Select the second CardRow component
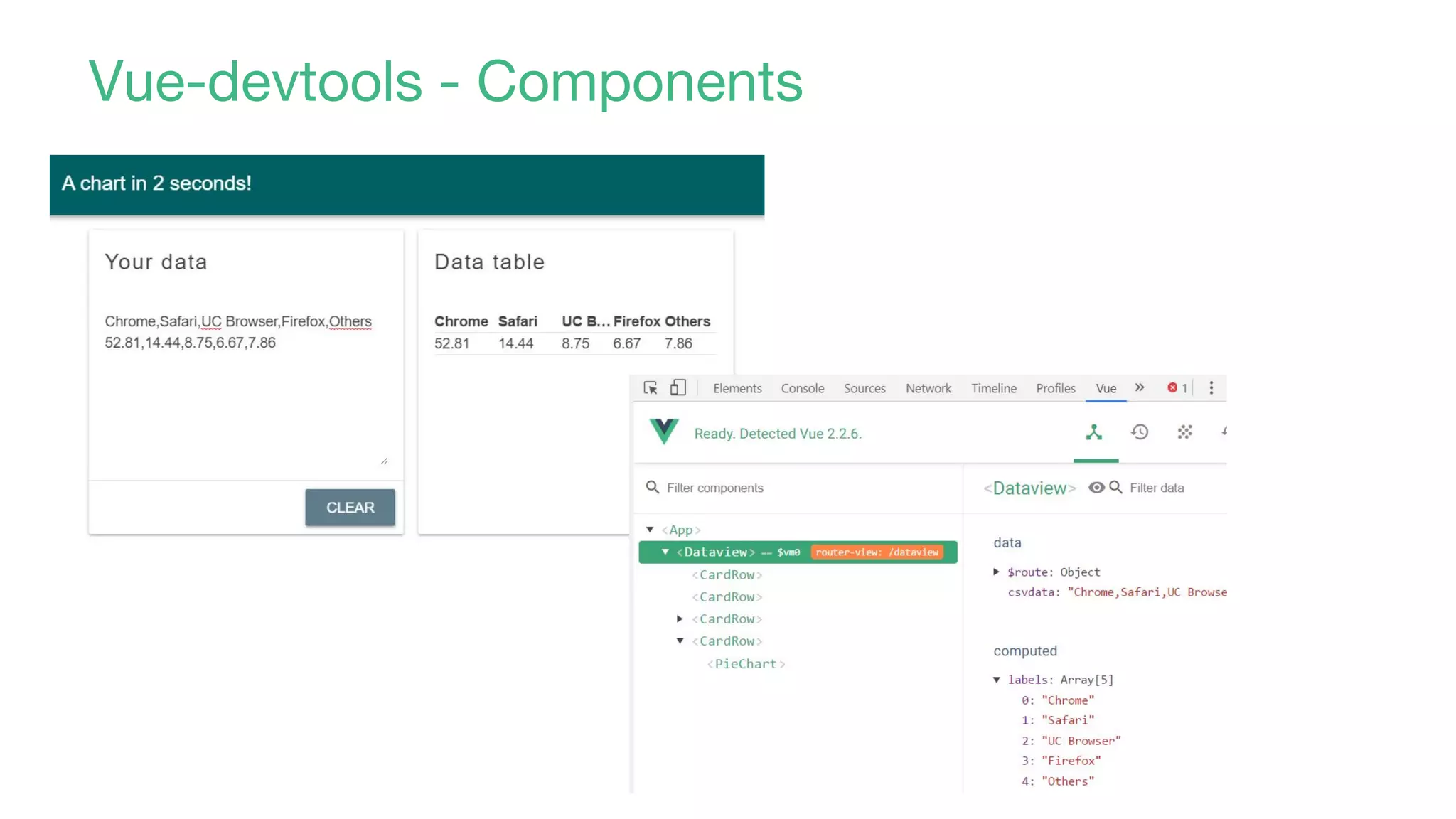 pyautogui.click(x=727, y=596)
